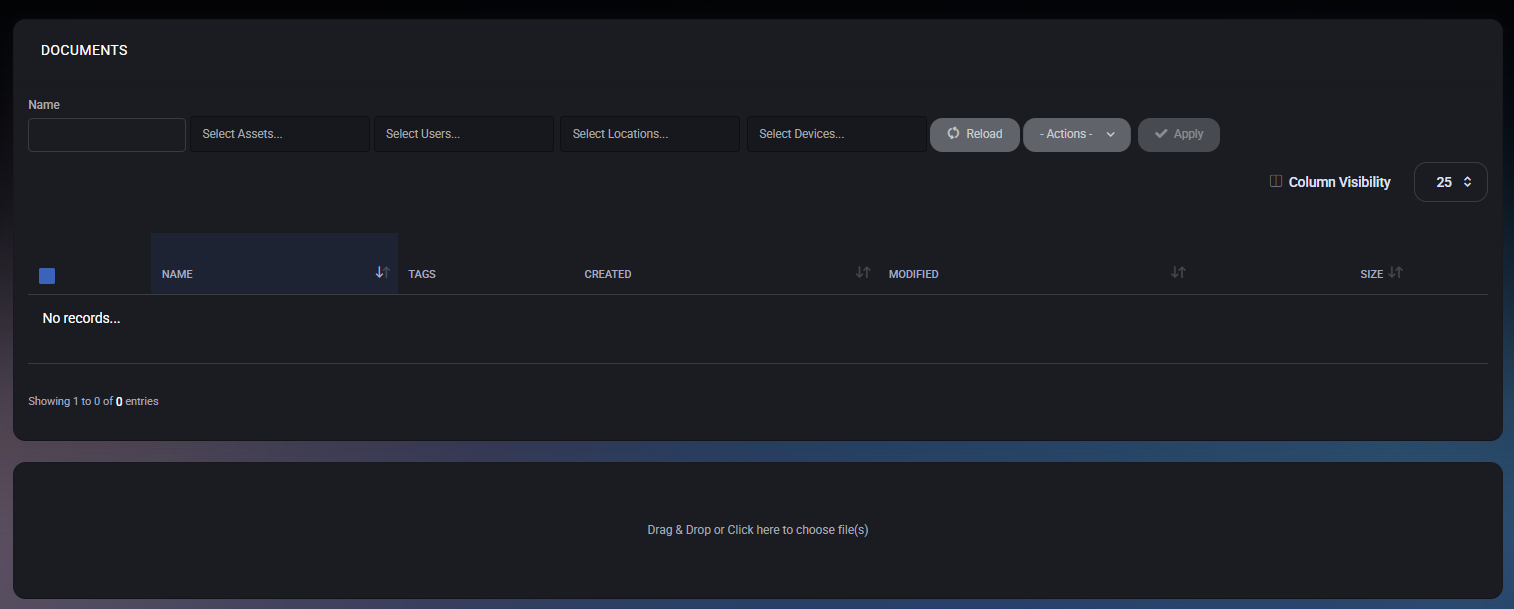Click the sort arrows beside SIZE
This screenshot has width=1514, height=609.
tap(1396, 273)
